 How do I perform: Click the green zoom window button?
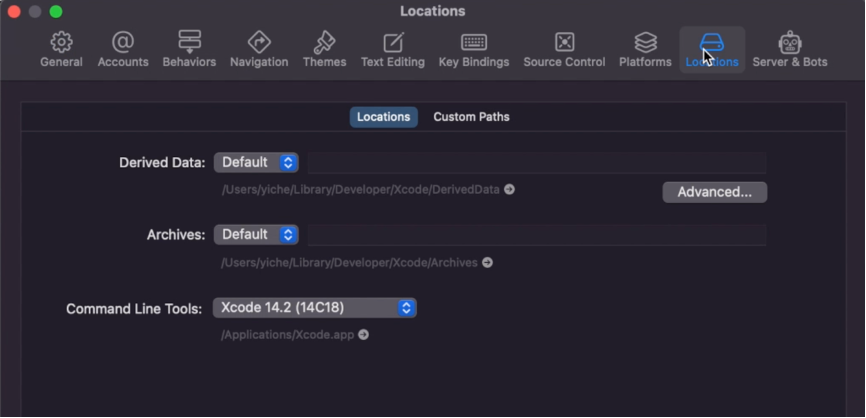[56, 12]
